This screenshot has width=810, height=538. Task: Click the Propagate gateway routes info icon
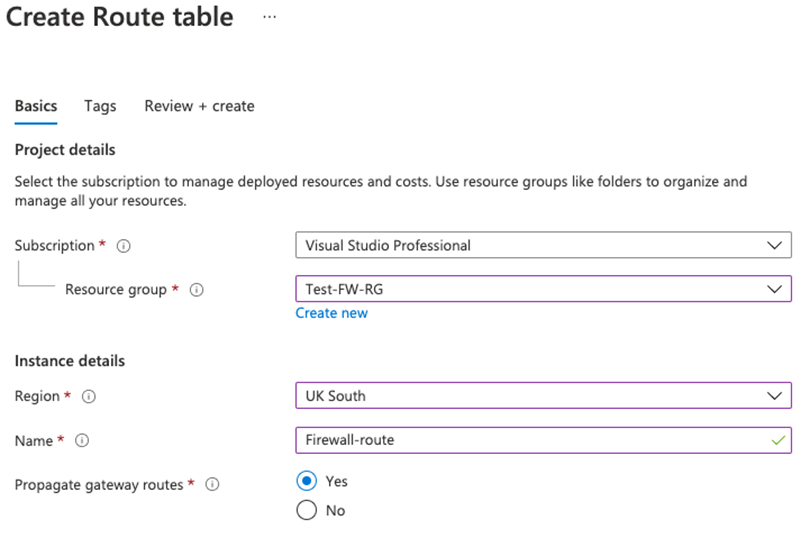coord(211,485)
